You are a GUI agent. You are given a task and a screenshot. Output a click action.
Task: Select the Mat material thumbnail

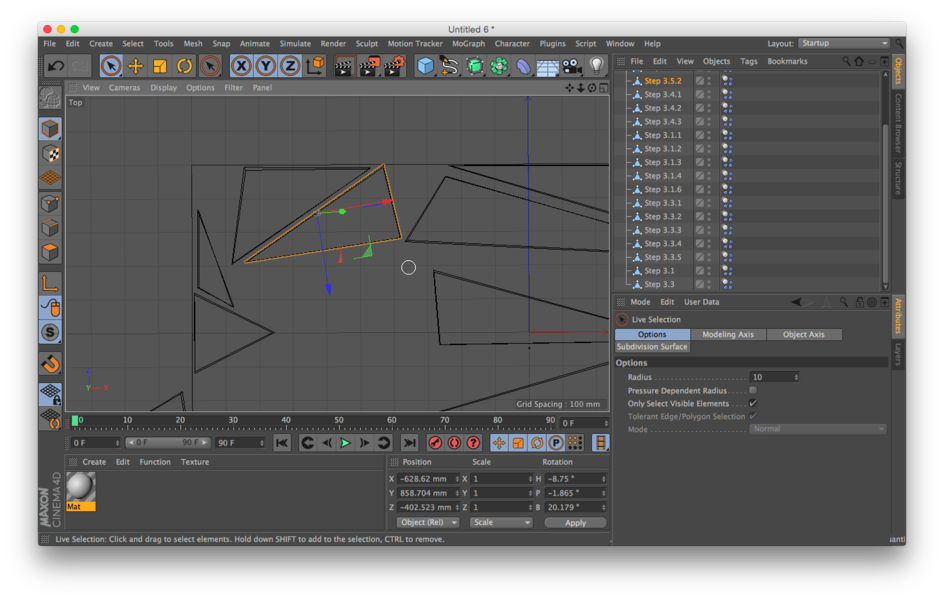click(x=81, y=487)
